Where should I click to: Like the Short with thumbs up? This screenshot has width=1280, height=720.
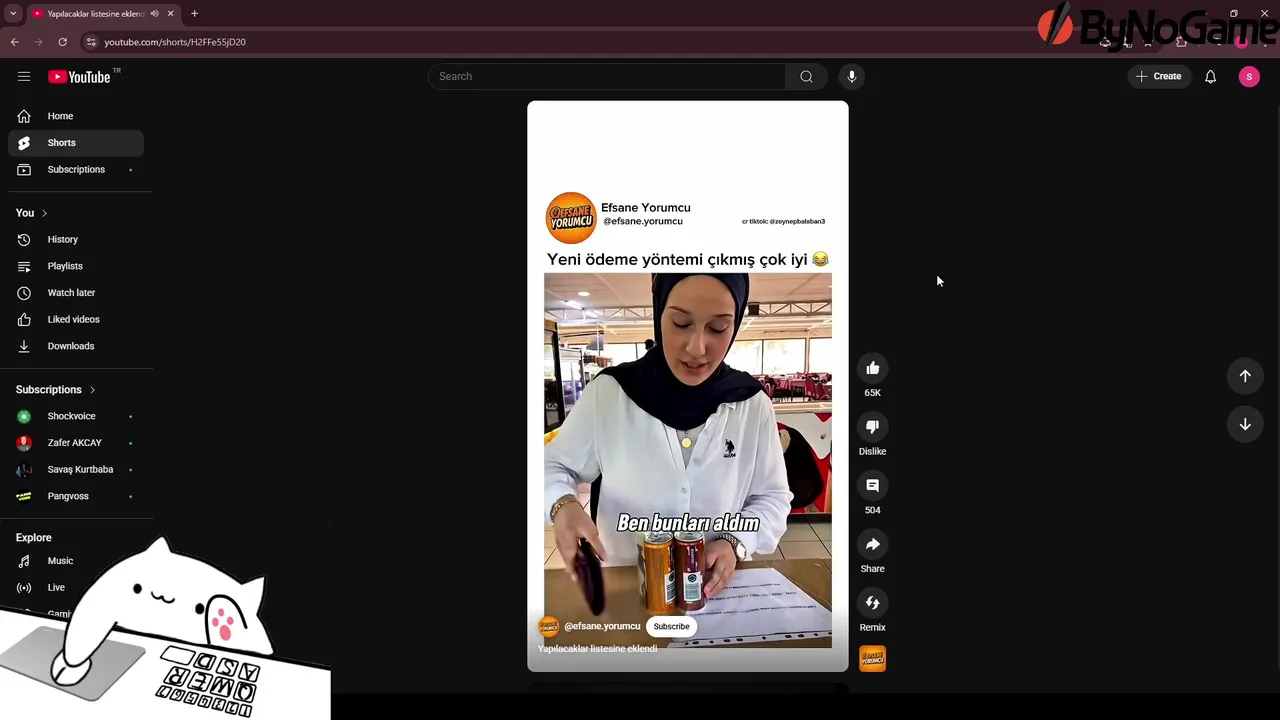point(872,368)
